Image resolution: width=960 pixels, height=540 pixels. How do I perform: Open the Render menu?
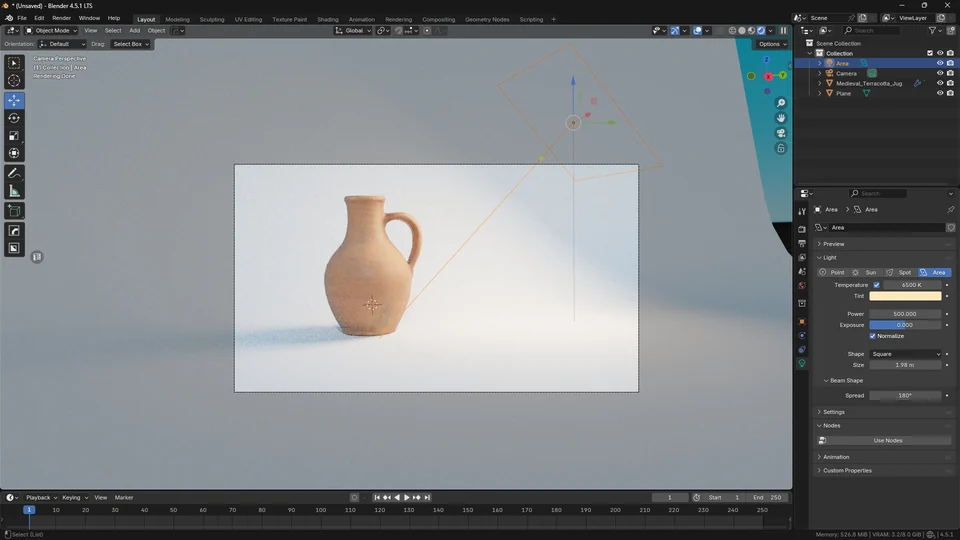[x=61, y=18]
